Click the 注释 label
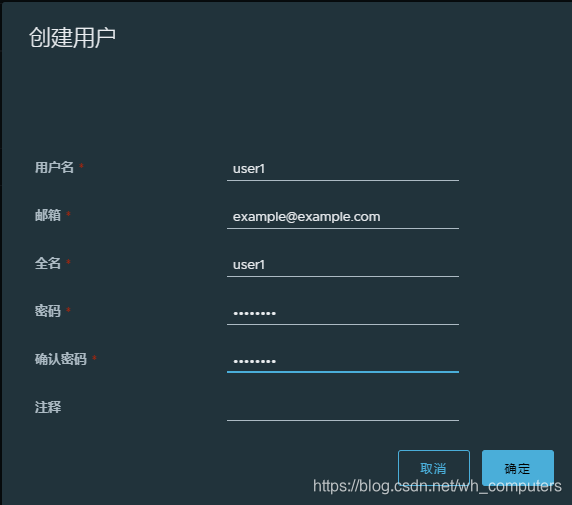572x505 pixels. (x=48, y=407)
